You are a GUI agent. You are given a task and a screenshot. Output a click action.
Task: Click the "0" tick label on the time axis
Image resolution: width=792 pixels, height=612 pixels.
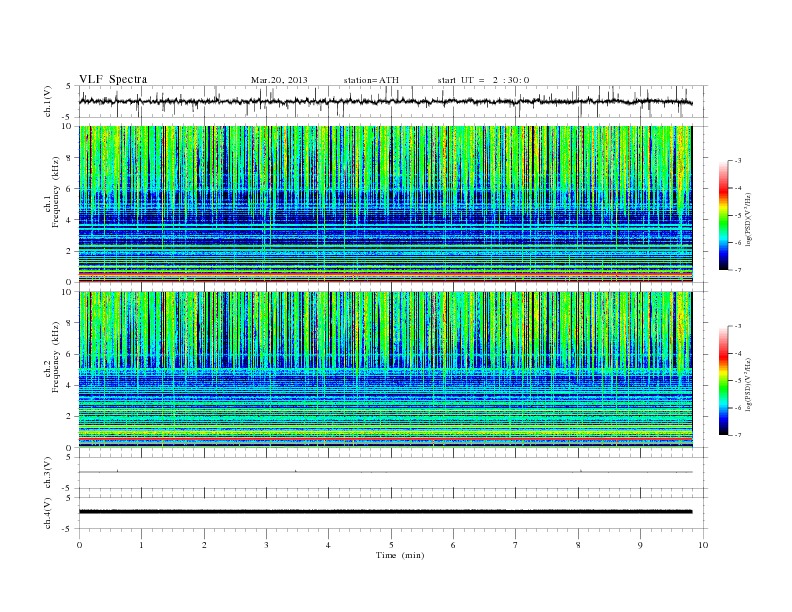click(x=79, y=545)
